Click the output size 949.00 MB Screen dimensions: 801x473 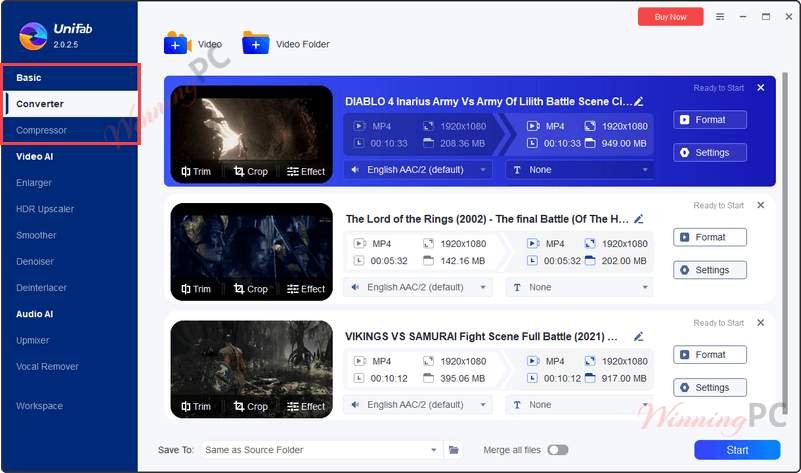(x=624, y=144)
